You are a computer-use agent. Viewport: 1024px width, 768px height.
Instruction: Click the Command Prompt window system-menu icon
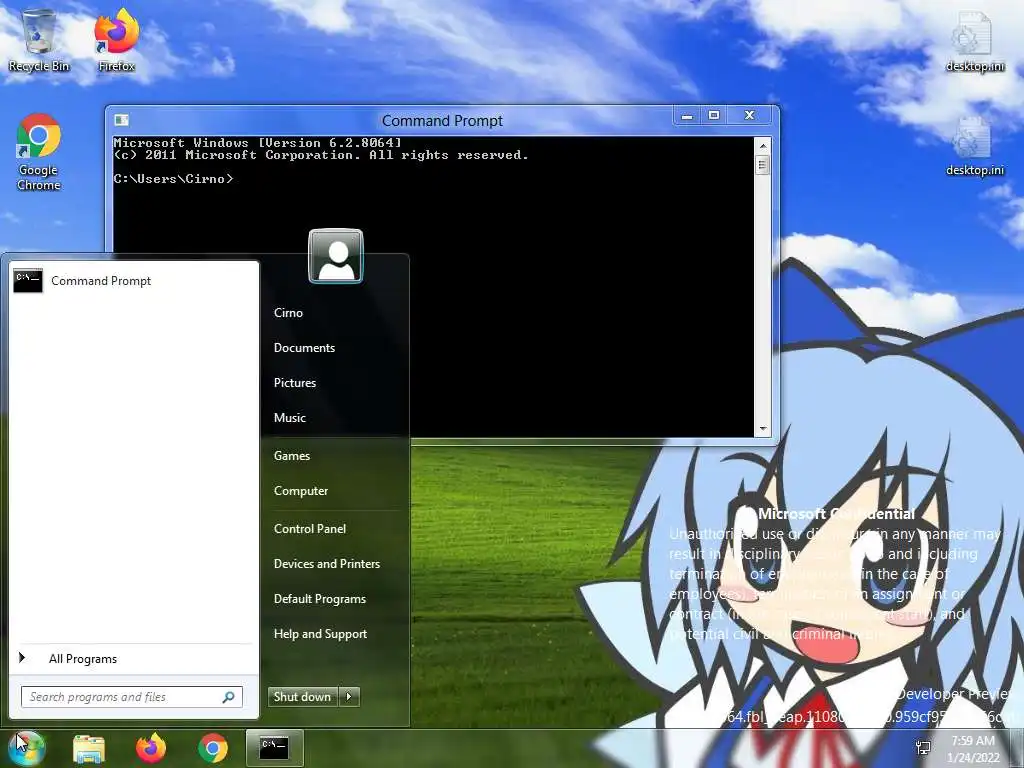[x=121, y=120]
